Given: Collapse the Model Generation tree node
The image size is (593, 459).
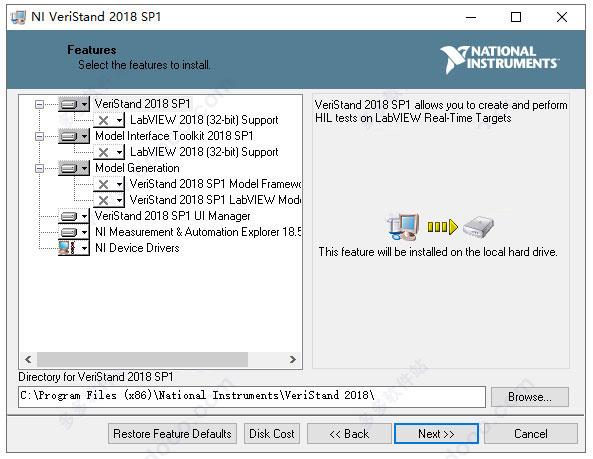Looking at the screenshot, I should click(x=39, y=168).
